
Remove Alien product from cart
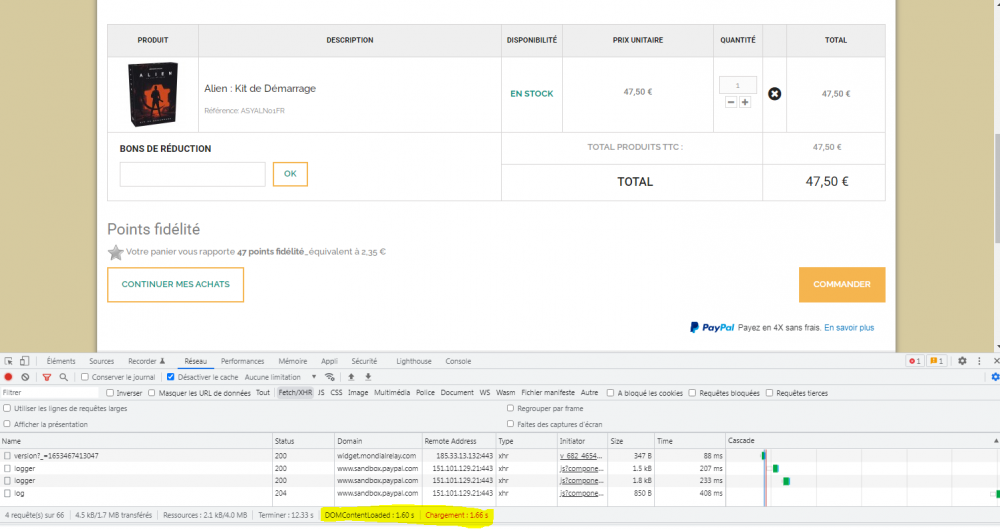tap(774, 94)
